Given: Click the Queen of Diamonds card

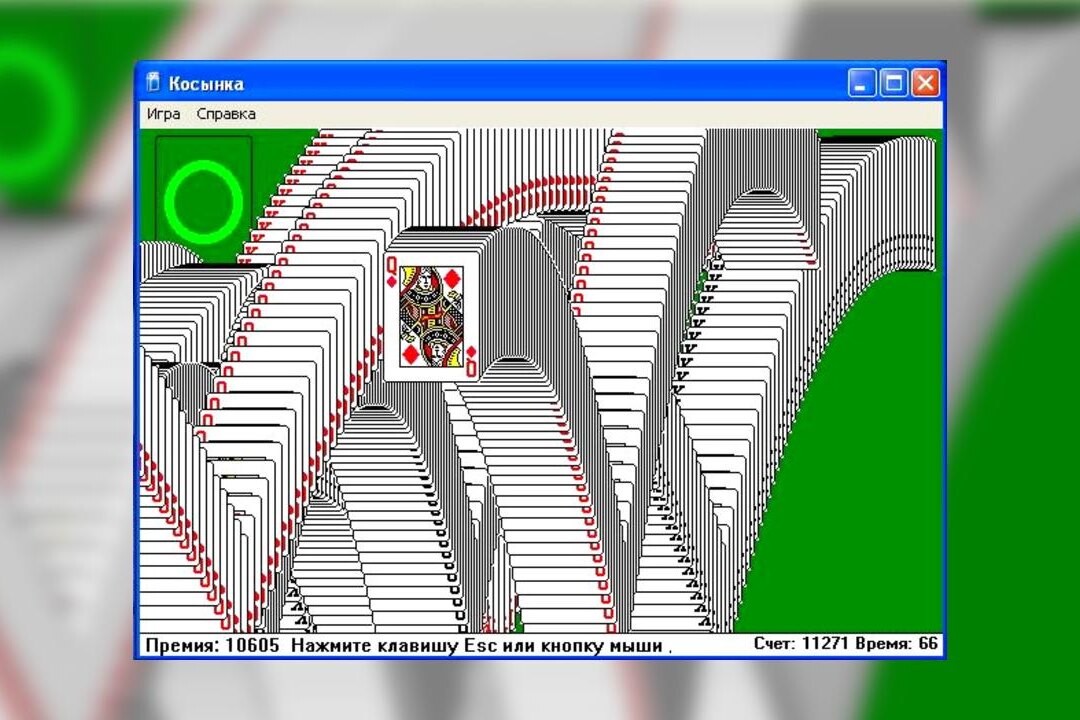Looking at the screenshot, I should point(432,315).
